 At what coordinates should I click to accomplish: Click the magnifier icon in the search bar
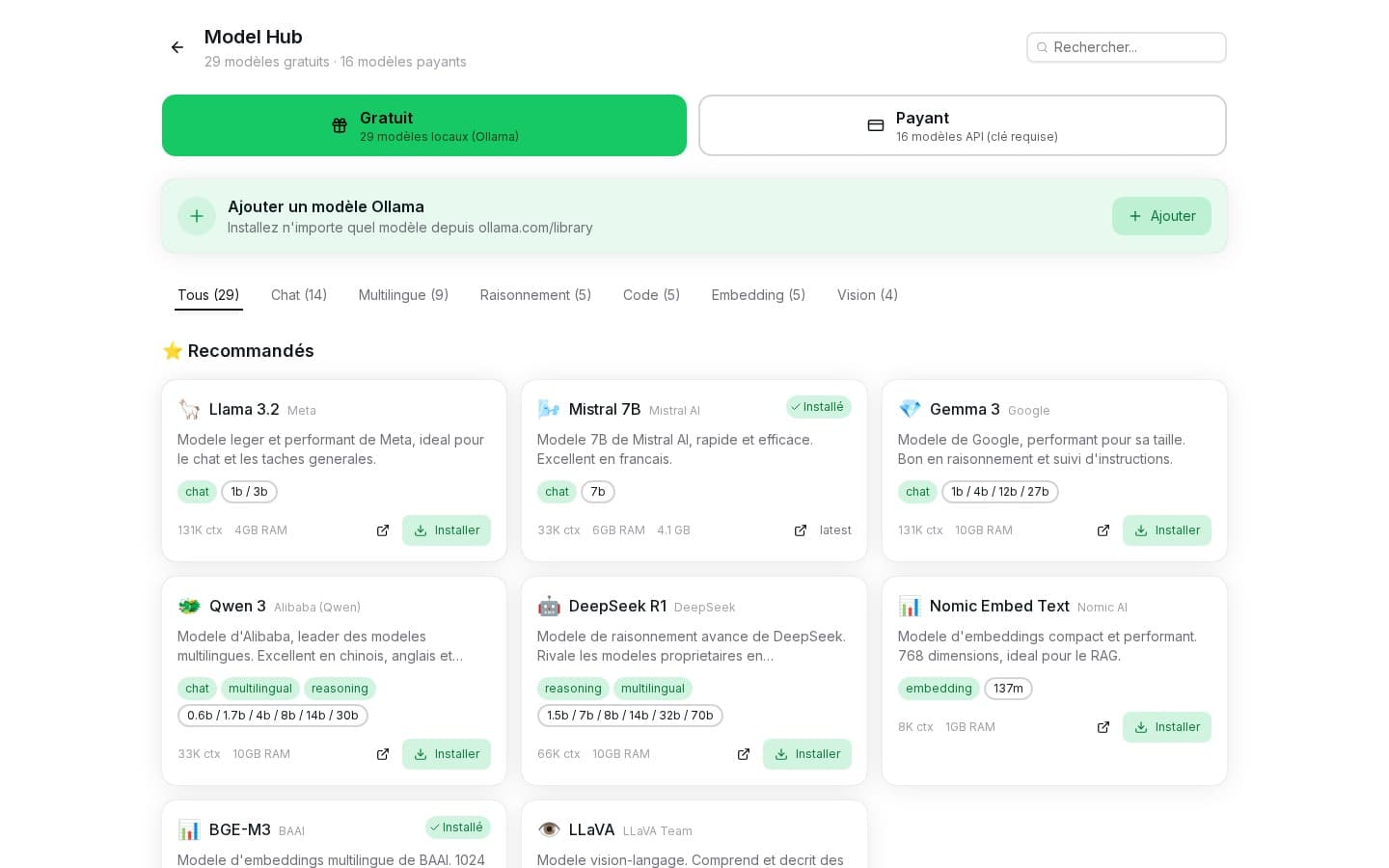[1043, 47]
